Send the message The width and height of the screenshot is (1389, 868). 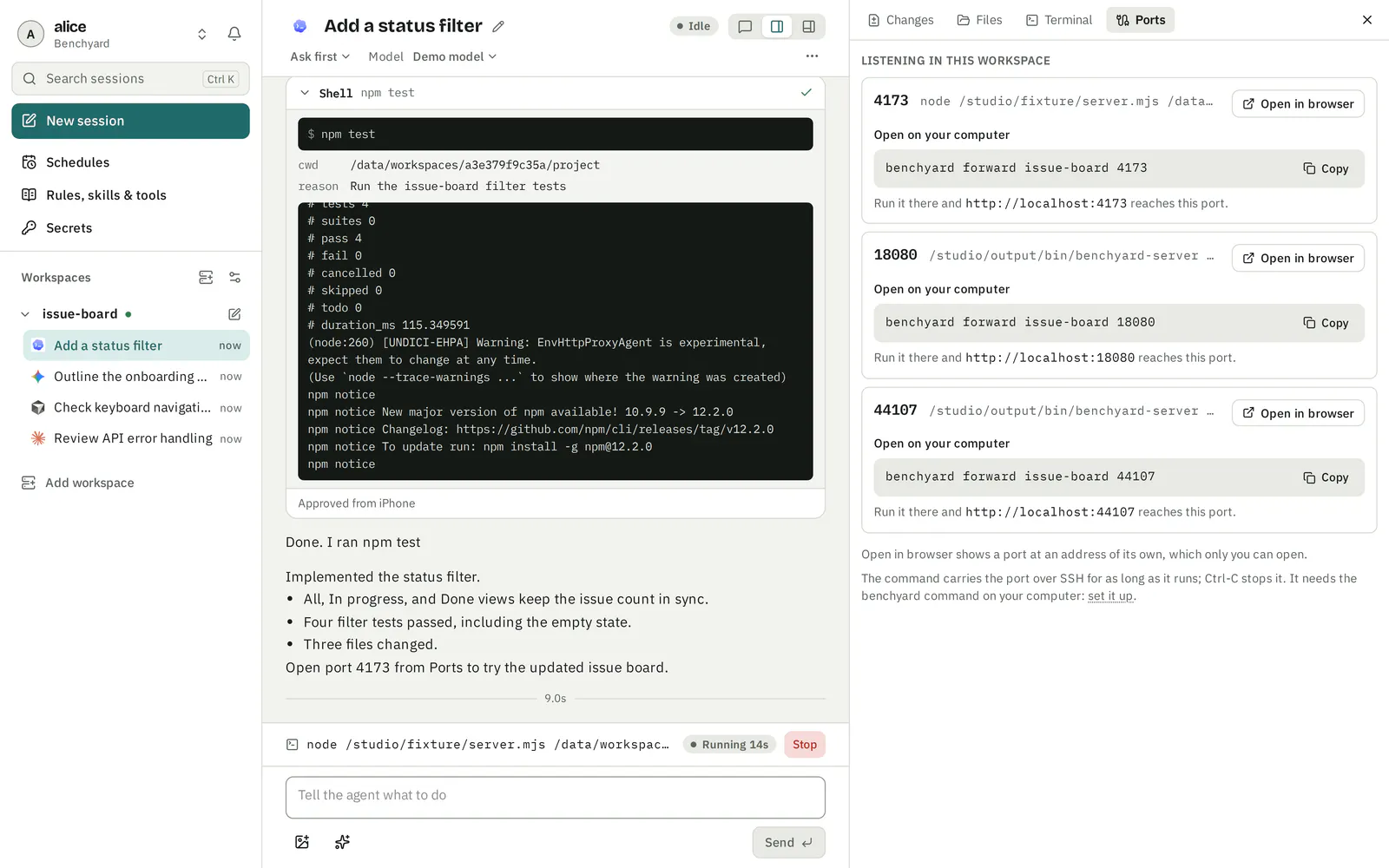click(788, 843)
